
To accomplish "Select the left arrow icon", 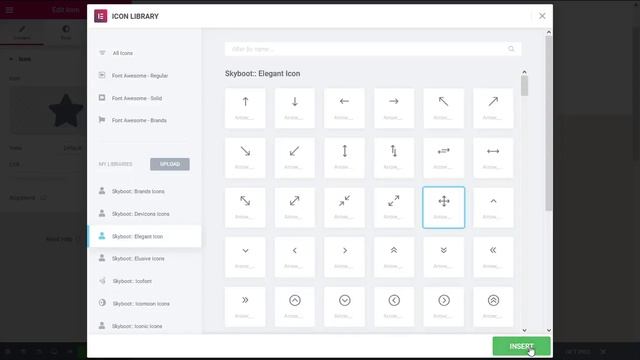I will 344,108.
